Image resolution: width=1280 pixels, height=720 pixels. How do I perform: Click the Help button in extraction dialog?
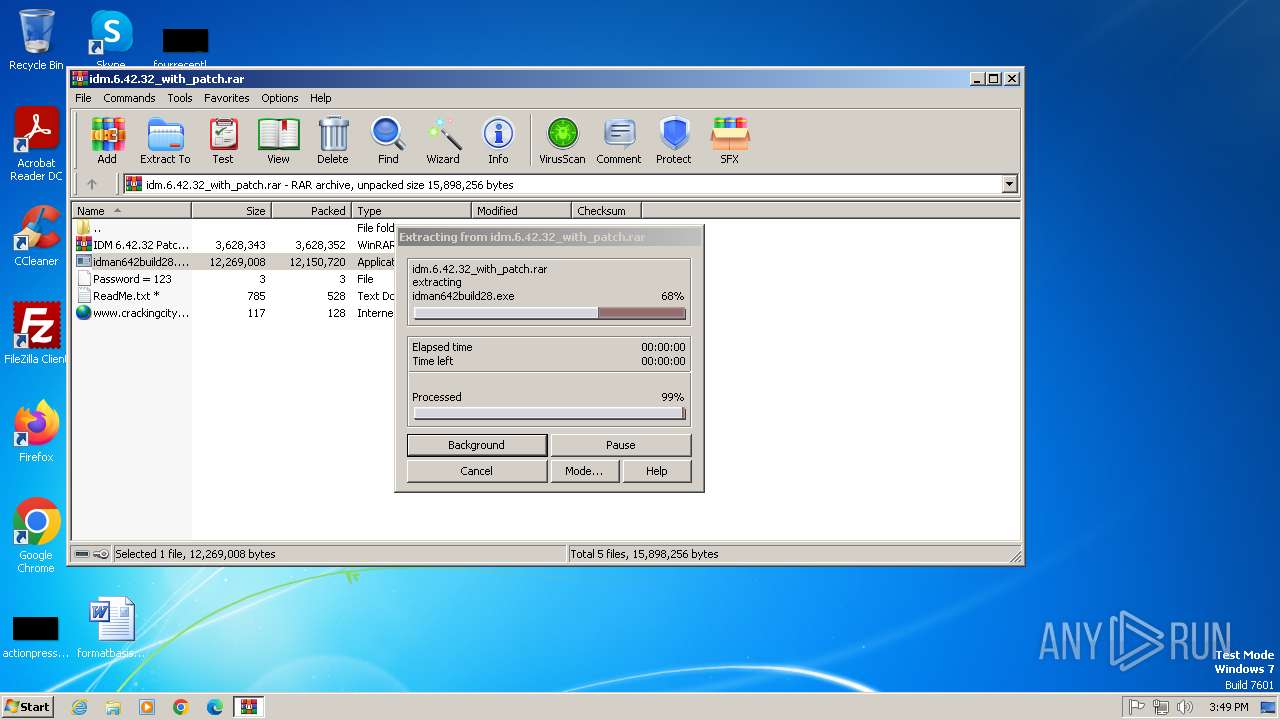[x=657, y=471]
